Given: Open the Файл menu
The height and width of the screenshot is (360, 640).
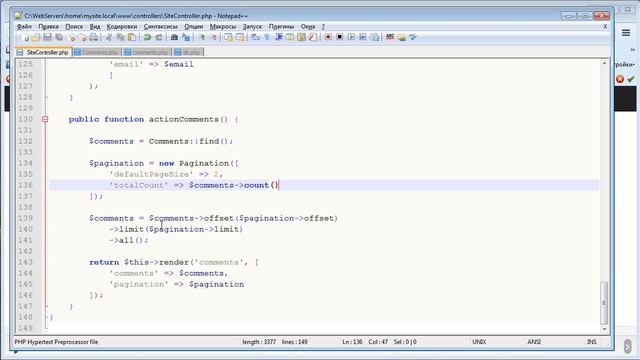Looking at the screenshot, I should coord(24,27).
